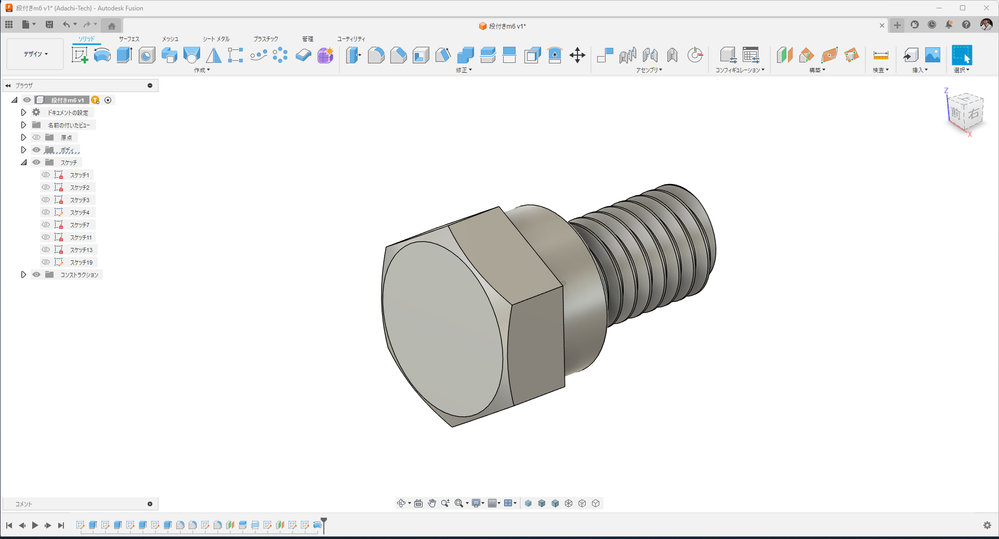999x539 pixels.
Task: Select the Loft tool
Action: coord(192,55)
